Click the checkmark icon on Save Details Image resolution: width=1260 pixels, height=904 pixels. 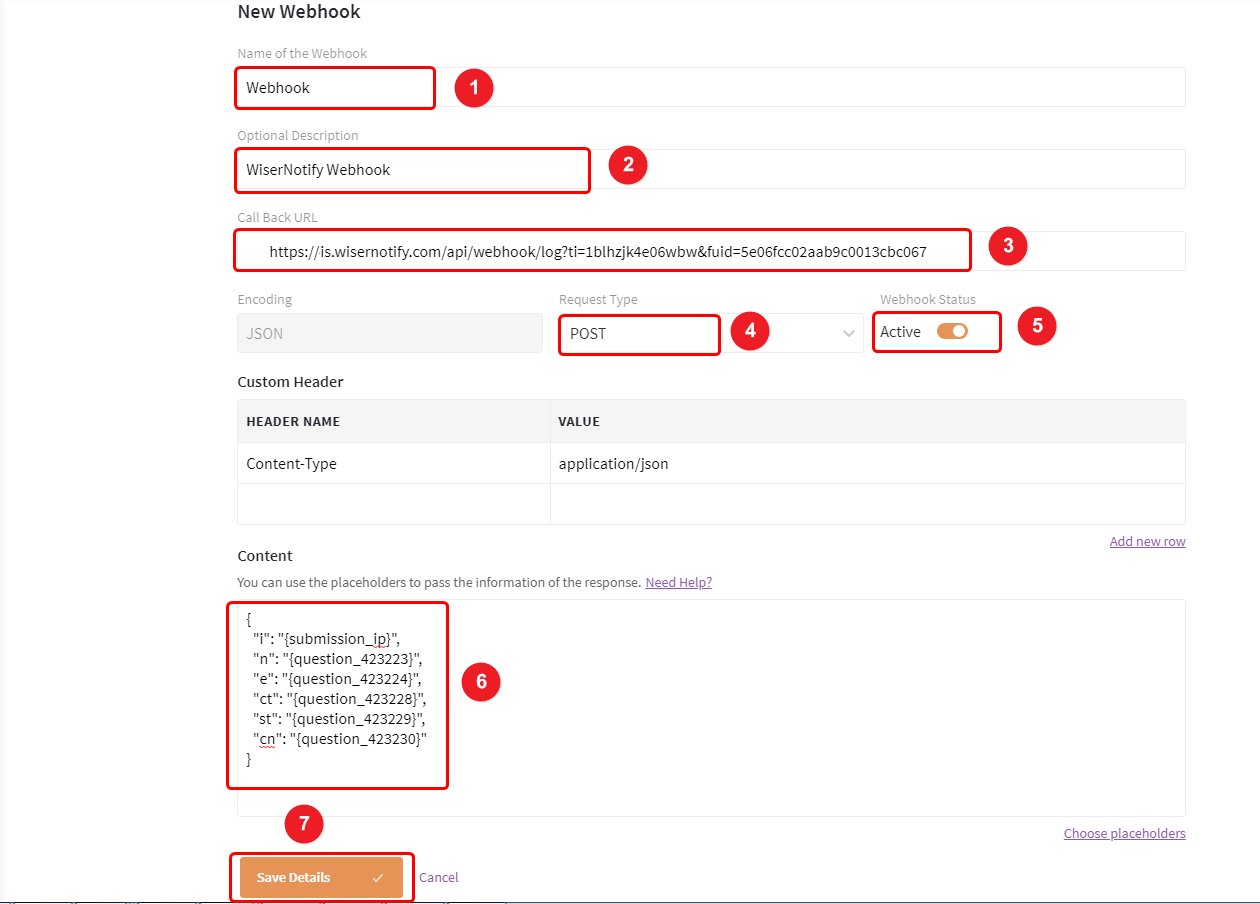click(377, 878)
